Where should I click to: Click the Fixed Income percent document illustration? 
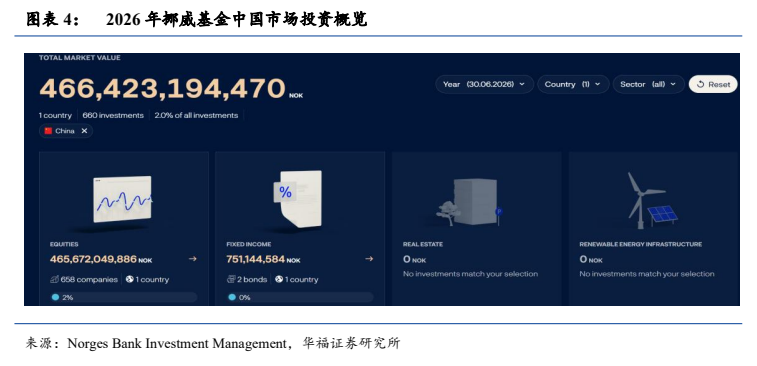click(298, 198)
